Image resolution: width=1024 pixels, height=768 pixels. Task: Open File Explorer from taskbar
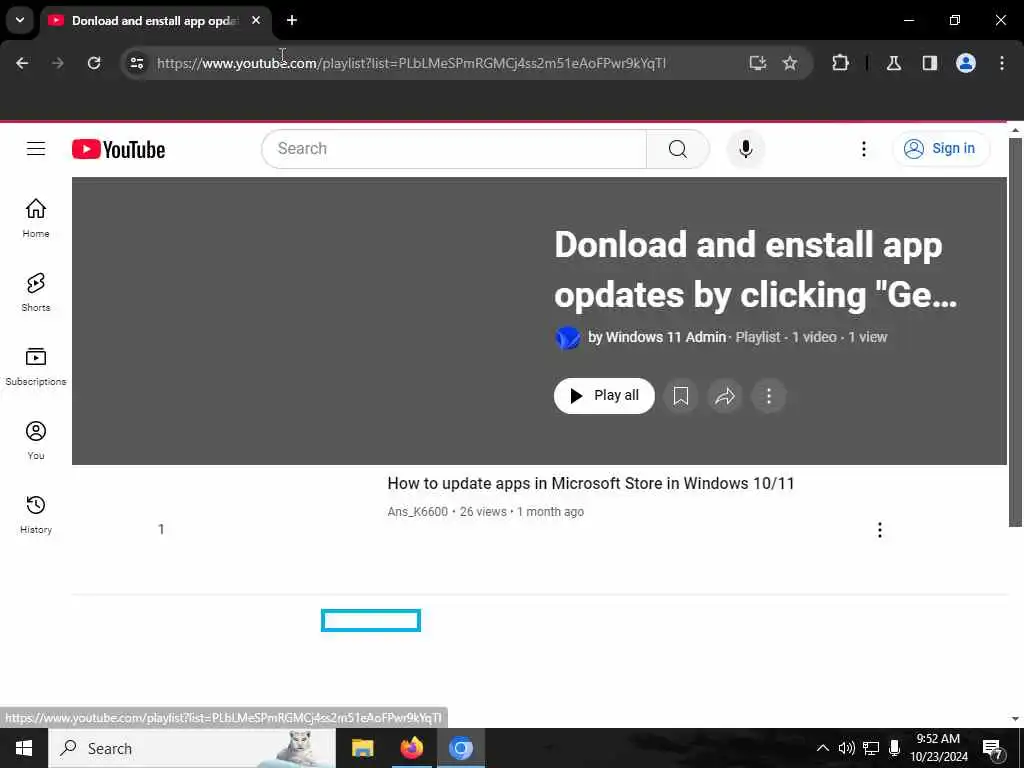[x=362, y=748]
